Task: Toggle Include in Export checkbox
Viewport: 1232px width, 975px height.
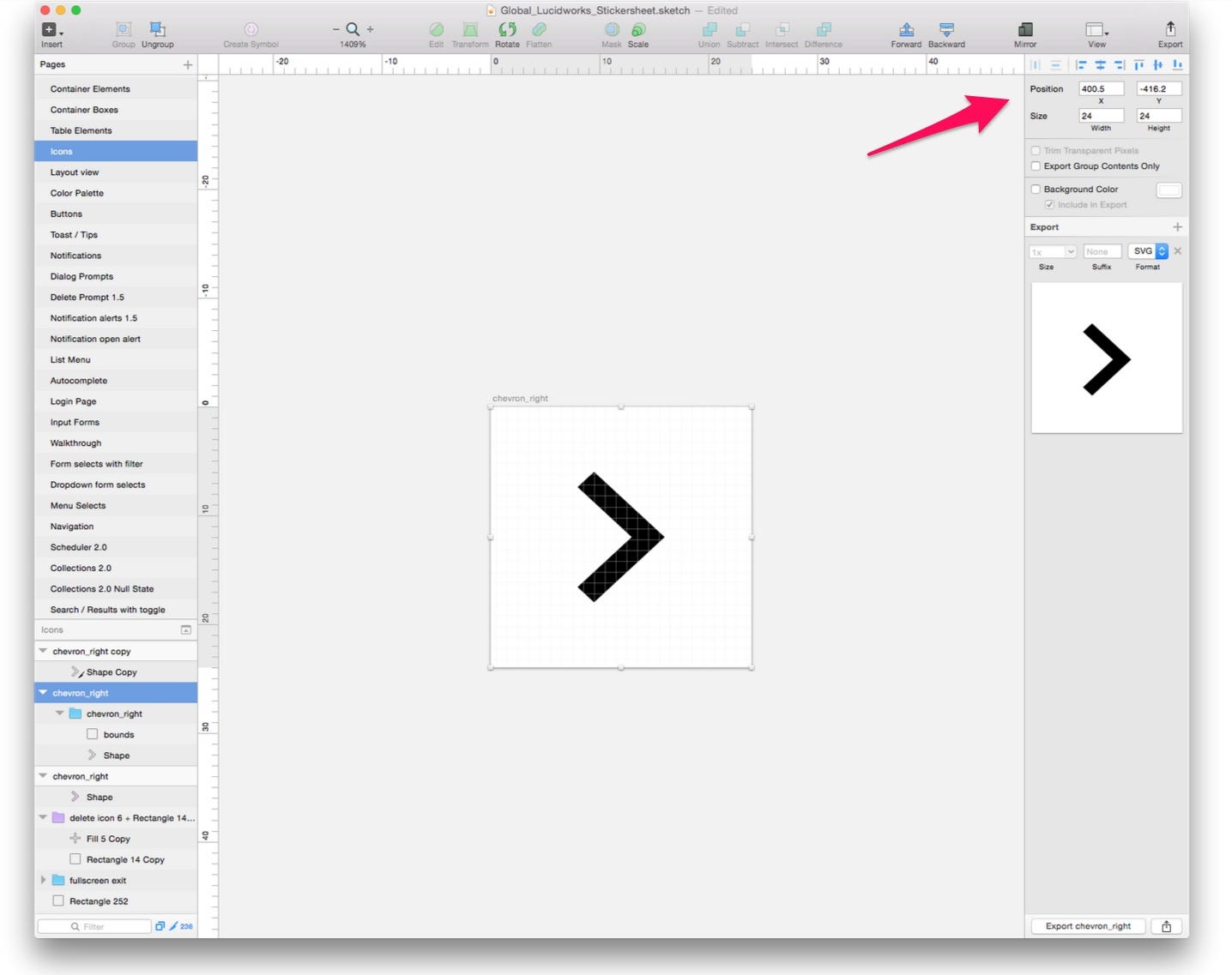Action: pos(1049,205)
